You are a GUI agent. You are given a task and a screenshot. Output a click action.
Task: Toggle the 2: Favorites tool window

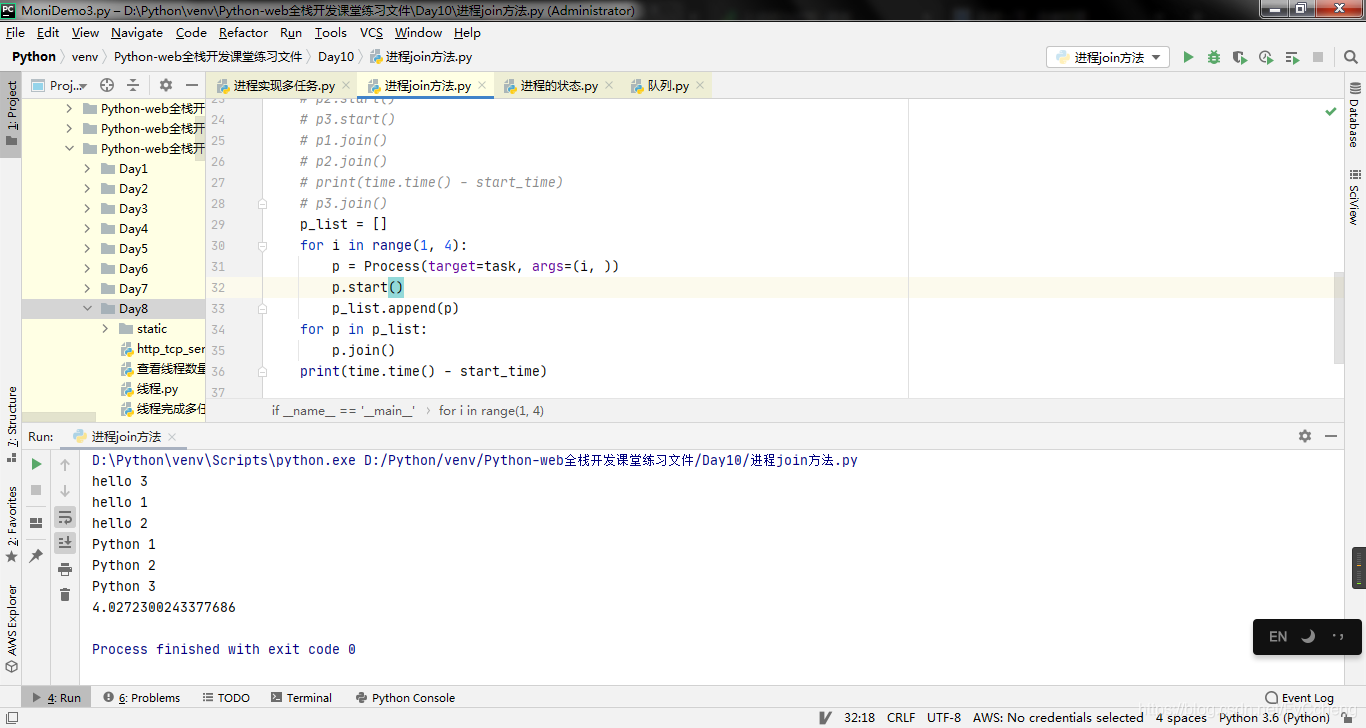point(11,524)
